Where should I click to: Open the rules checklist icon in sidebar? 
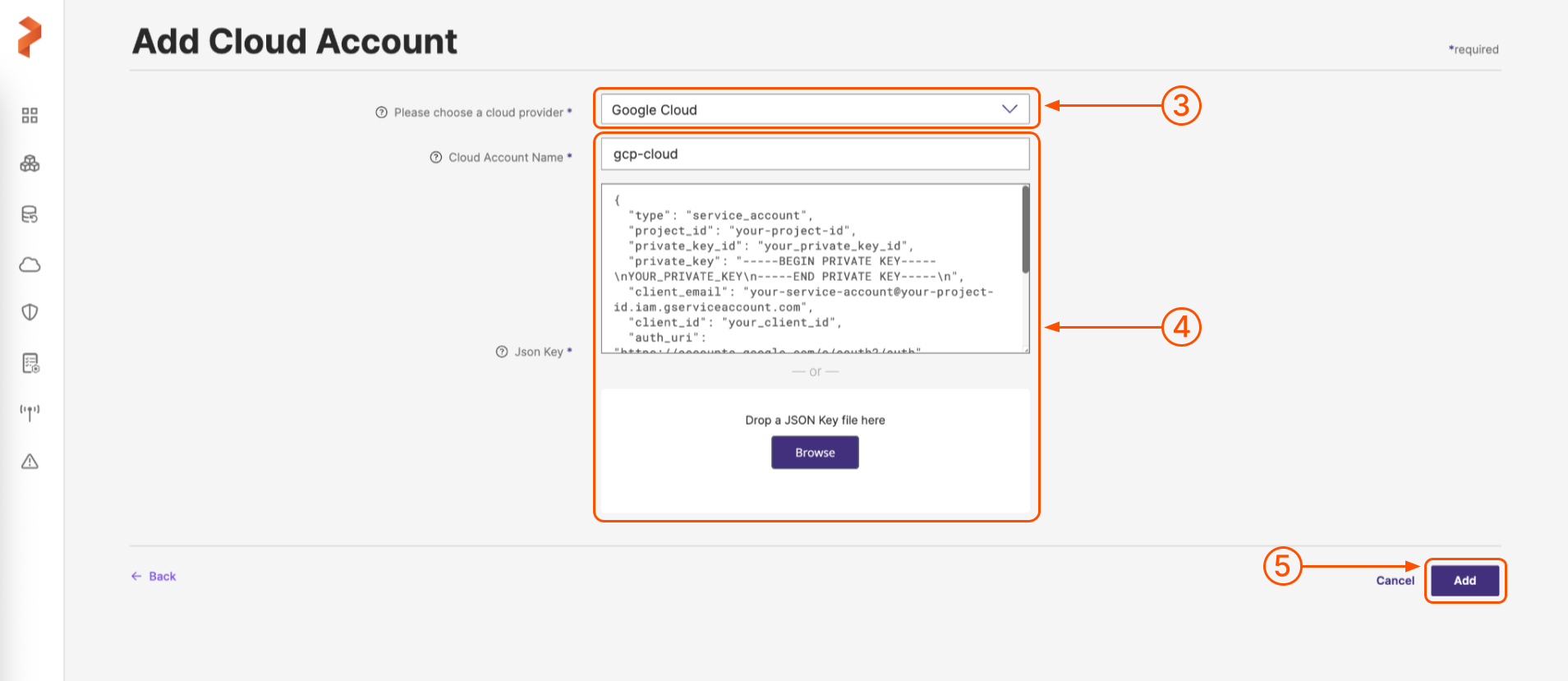[30, 363]
